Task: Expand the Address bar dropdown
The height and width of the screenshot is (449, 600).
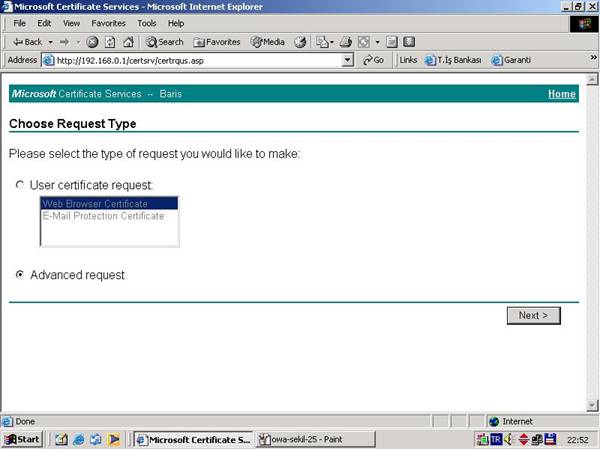Action: 347,60
